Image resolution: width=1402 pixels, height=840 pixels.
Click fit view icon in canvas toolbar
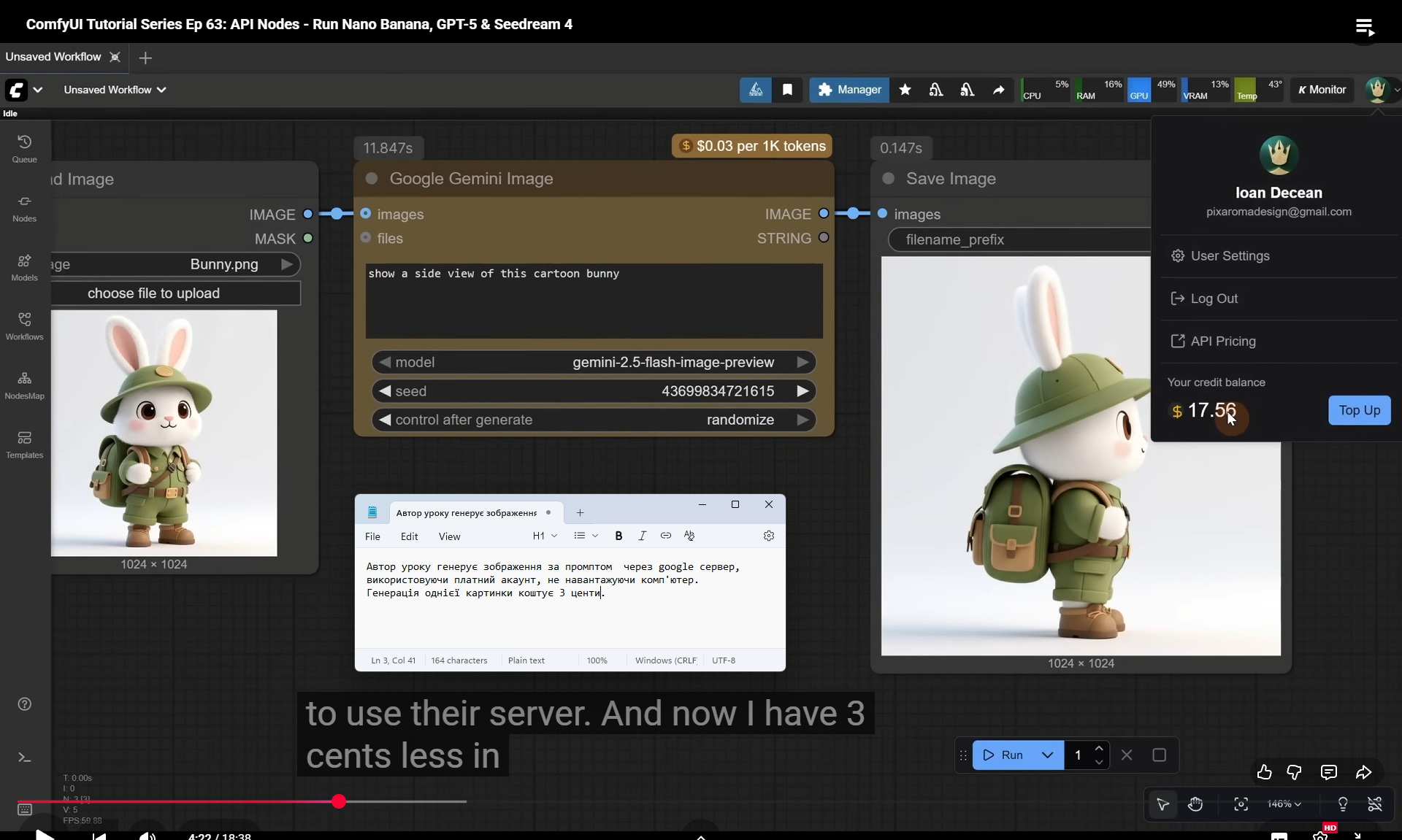tap(1241, 804)
